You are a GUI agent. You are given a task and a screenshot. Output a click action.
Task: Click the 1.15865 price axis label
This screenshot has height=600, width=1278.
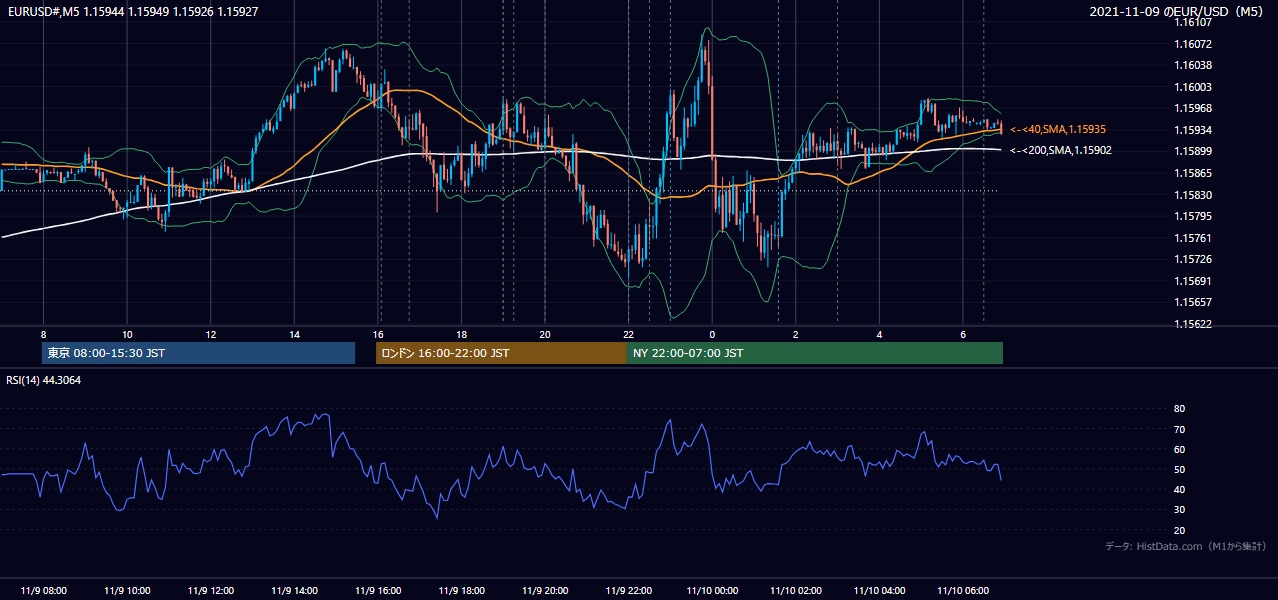(1193, 173)
